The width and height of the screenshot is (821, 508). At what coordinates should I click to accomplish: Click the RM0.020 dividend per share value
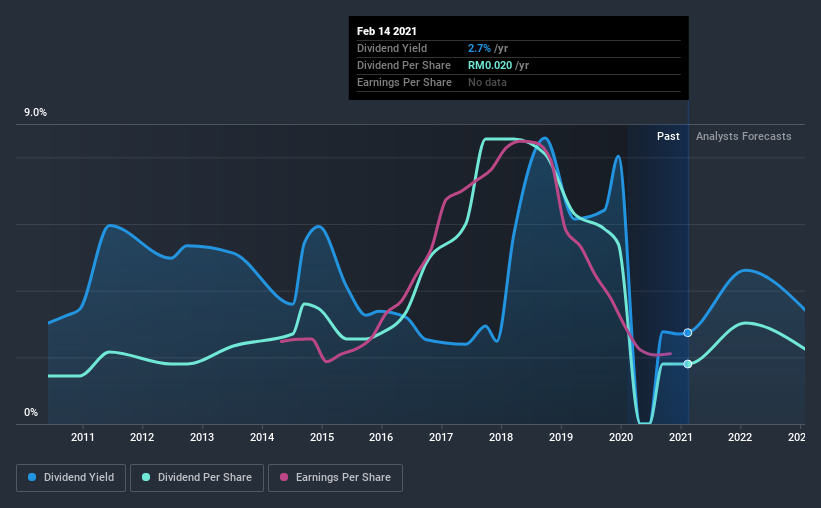[x=490, y=65]
